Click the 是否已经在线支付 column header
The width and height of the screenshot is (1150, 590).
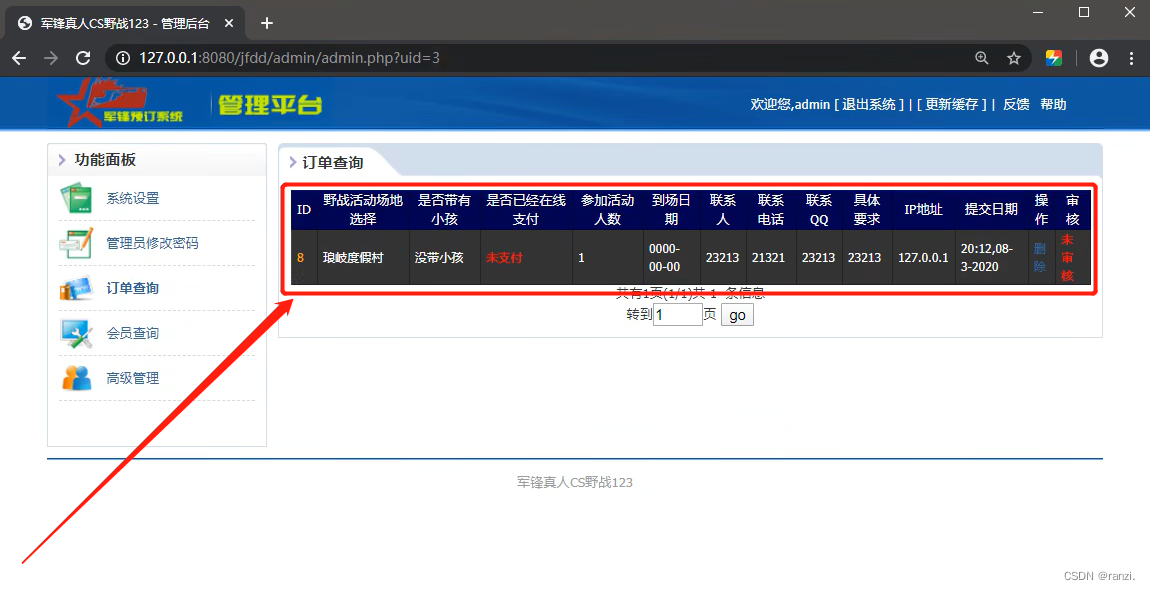pos(526,209)
